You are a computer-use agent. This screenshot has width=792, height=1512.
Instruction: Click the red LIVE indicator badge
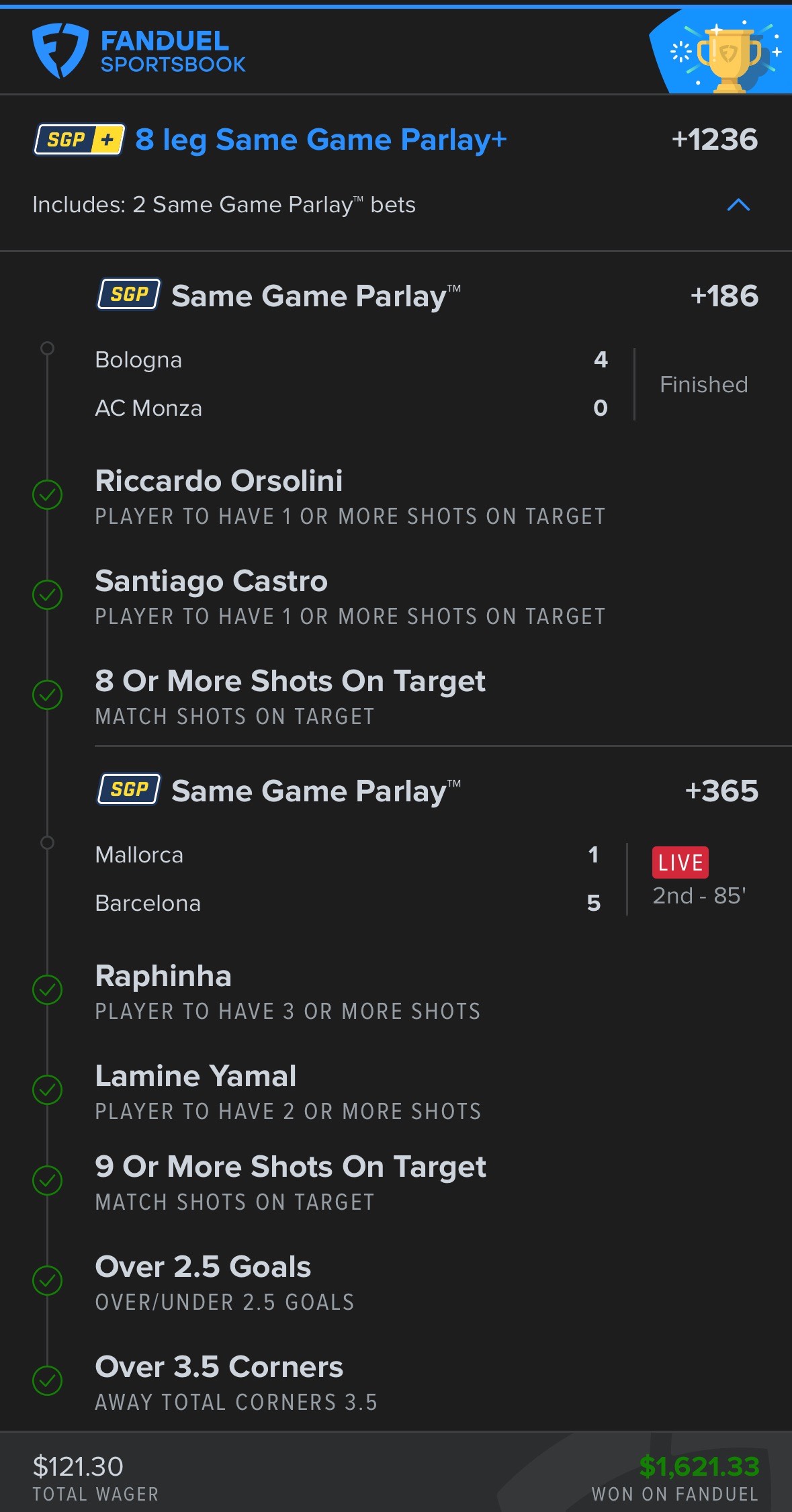pos(680,862)
